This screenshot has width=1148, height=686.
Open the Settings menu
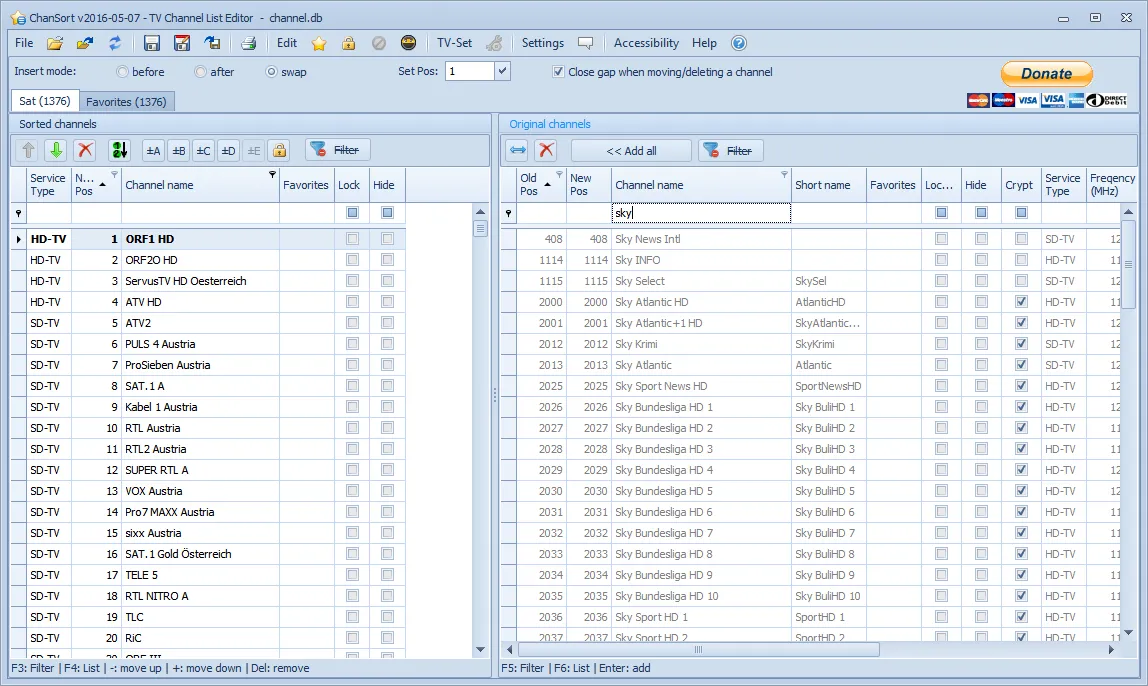[543, 43]
